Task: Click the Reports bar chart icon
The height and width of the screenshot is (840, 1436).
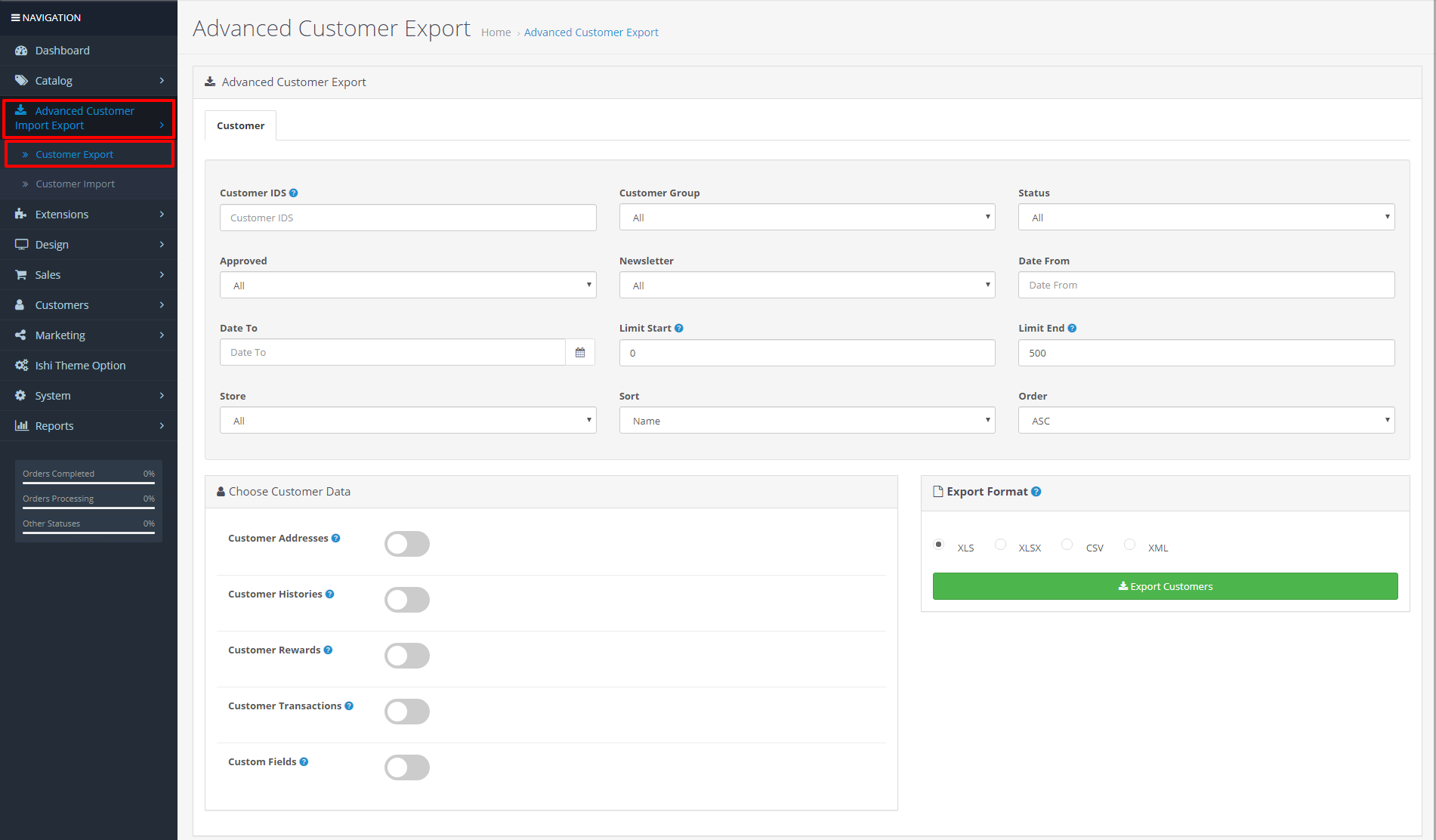Action: [21, 425]
